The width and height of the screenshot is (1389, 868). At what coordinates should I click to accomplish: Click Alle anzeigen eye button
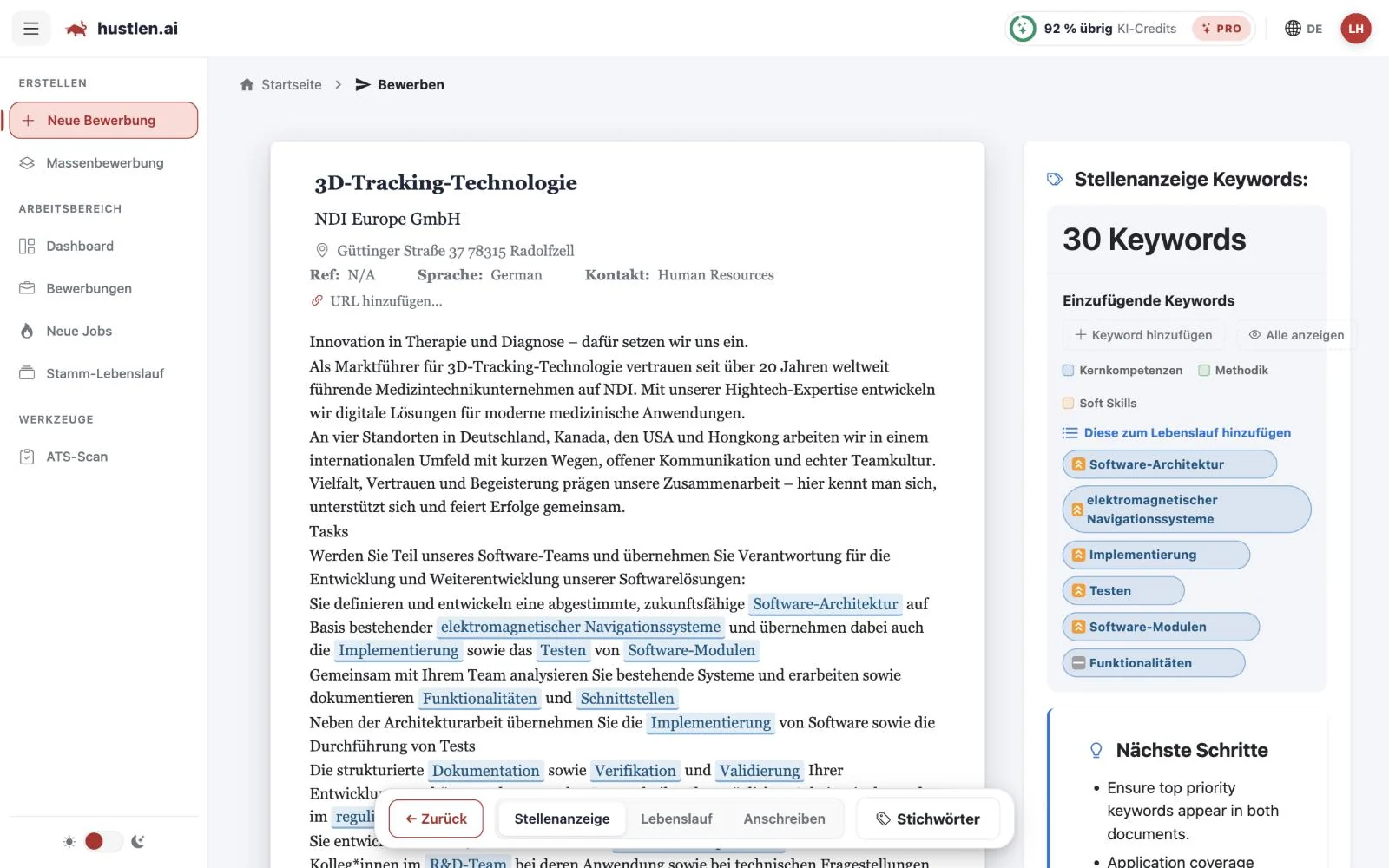point(1295,335)
